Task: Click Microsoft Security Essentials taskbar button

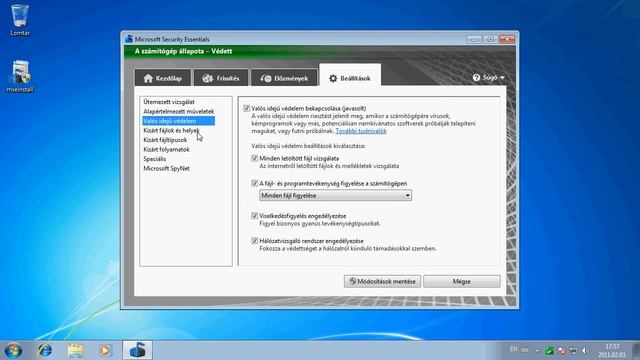Action: 138,350
